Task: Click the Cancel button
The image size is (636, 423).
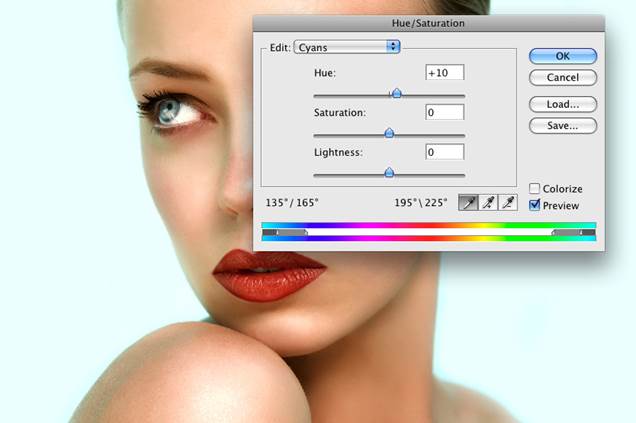Action: click(563, 77)
